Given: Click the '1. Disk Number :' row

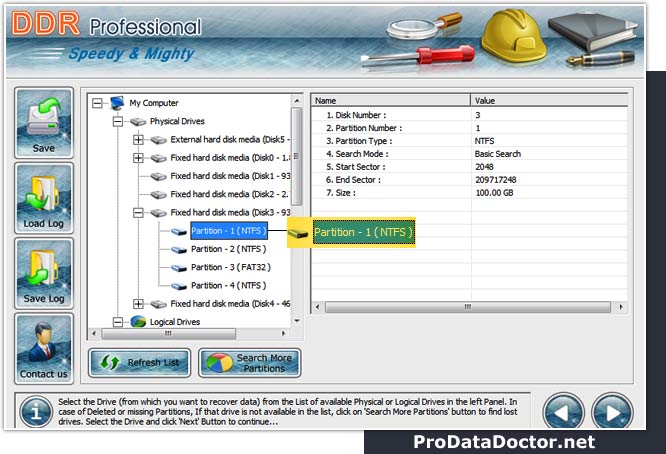Looking at the screenshot, I should pyautogui.click(x=469, y=115).
